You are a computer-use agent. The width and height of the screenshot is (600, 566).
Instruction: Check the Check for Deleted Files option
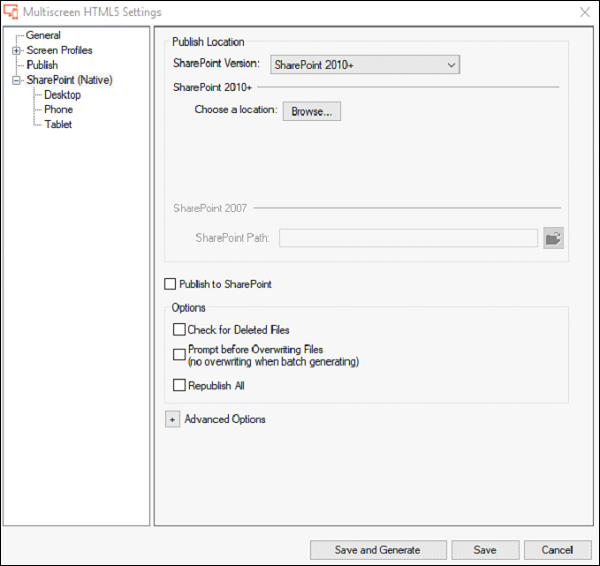pos(179,329)
